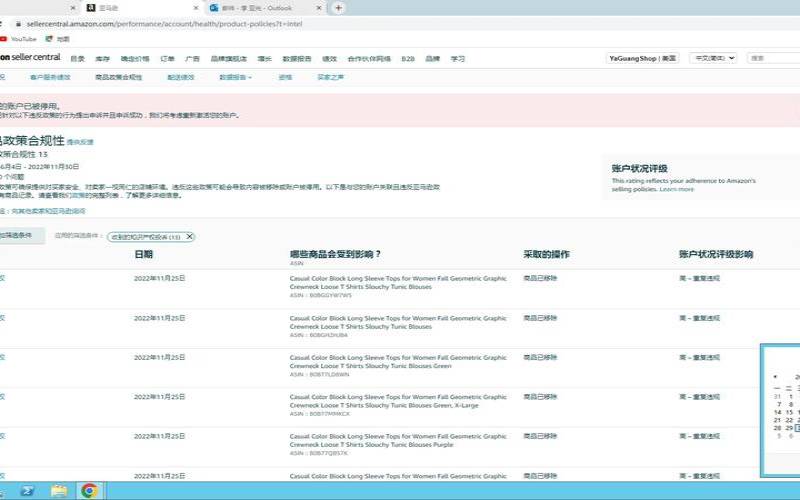Open the 地图 maps bookmark
Screen dimensions: 800x500
57,39
